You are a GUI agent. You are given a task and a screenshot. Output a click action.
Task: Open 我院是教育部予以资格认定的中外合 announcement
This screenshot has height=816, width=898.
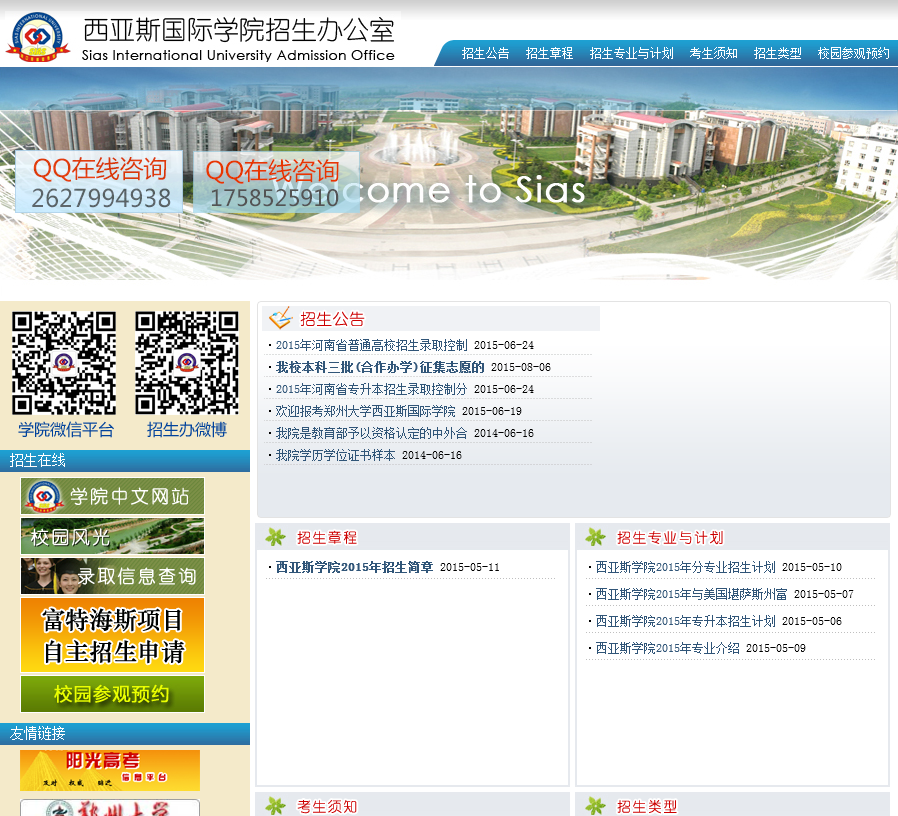pos(372,433)
